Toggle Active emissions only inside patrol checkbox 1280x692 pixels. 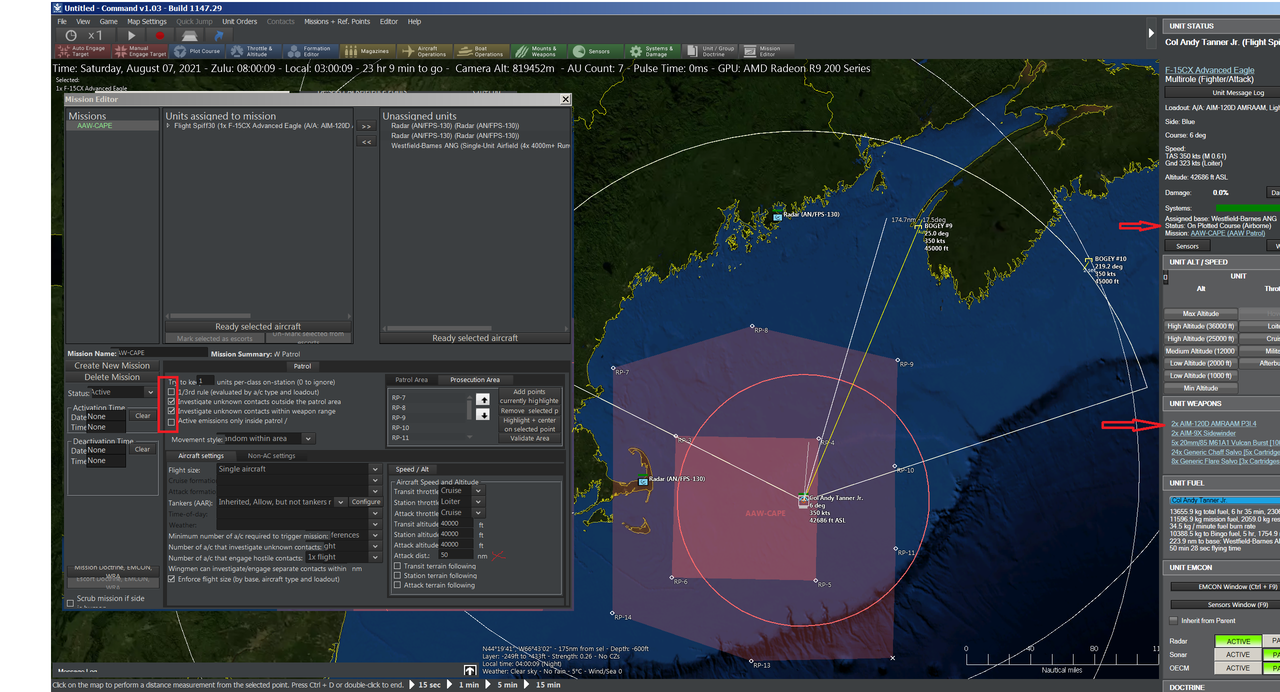[171, 421]
